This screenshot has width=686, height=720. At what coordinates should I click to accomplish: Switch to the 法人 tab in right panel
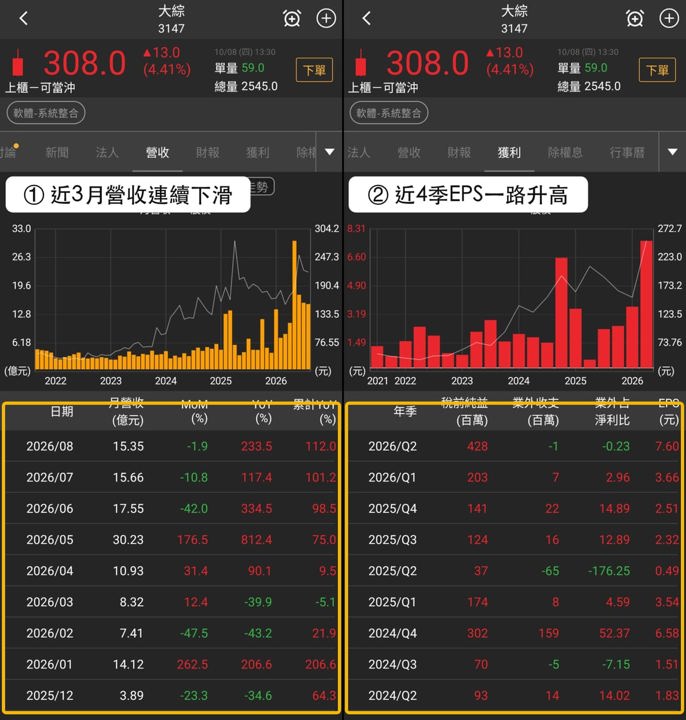359,152
